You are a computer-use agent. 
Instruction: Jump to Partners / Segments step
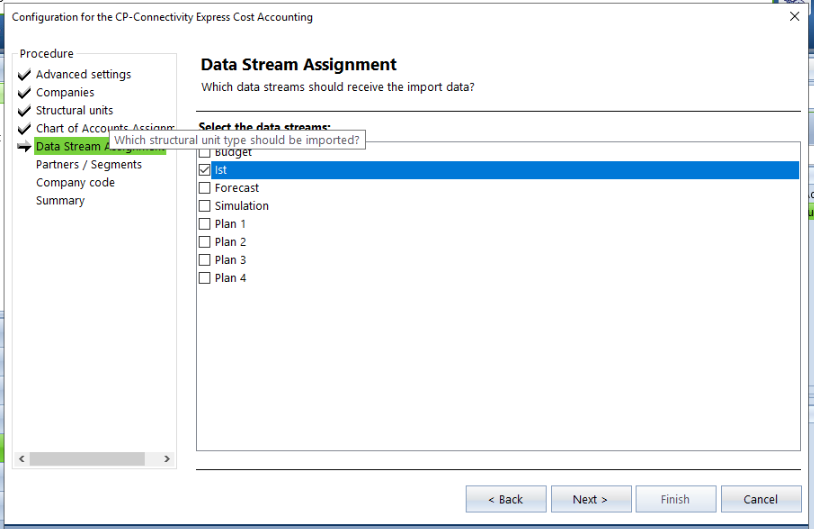coord(89,164)
